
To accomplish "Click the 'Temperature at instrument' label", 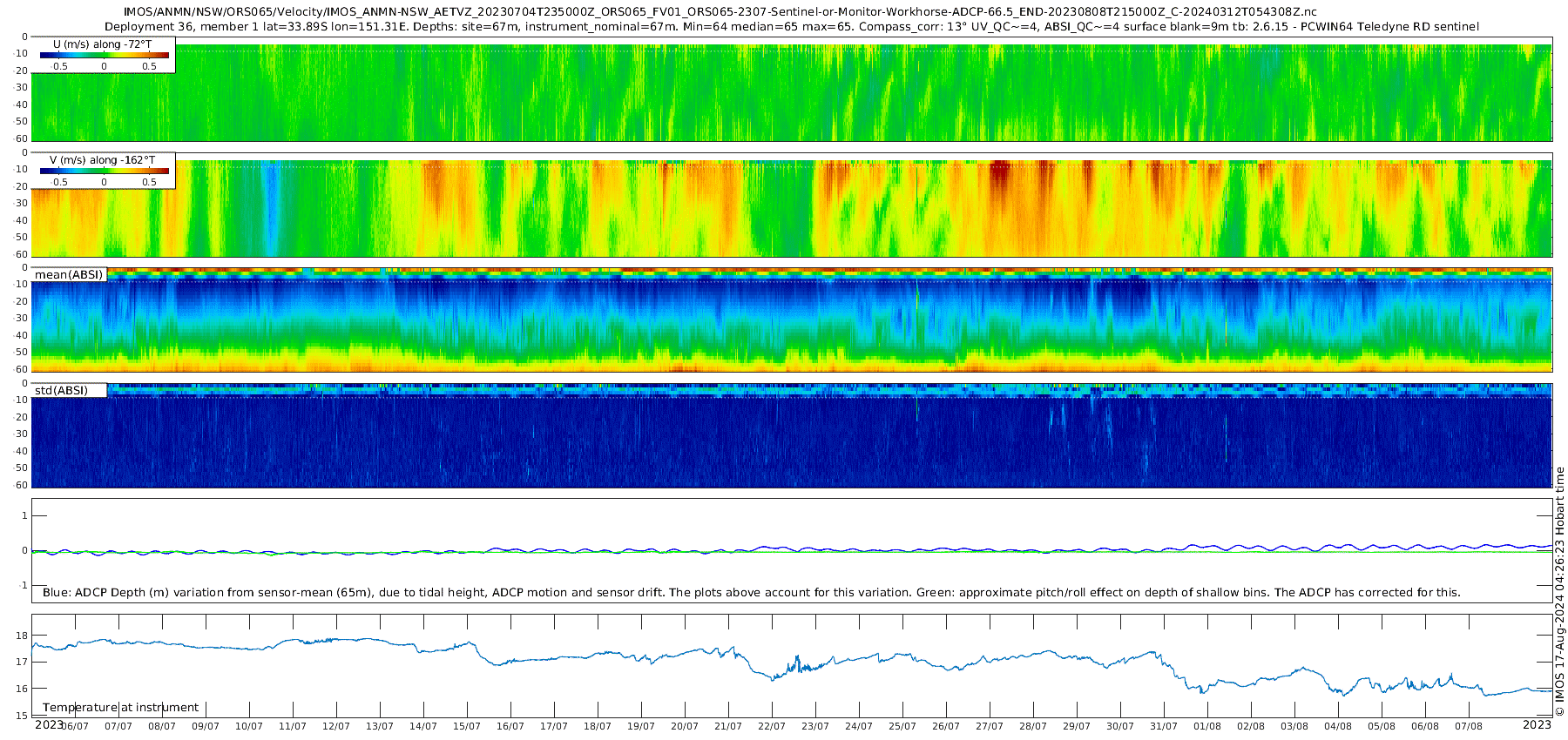I will pyautogui.click(x=120, y=708).
